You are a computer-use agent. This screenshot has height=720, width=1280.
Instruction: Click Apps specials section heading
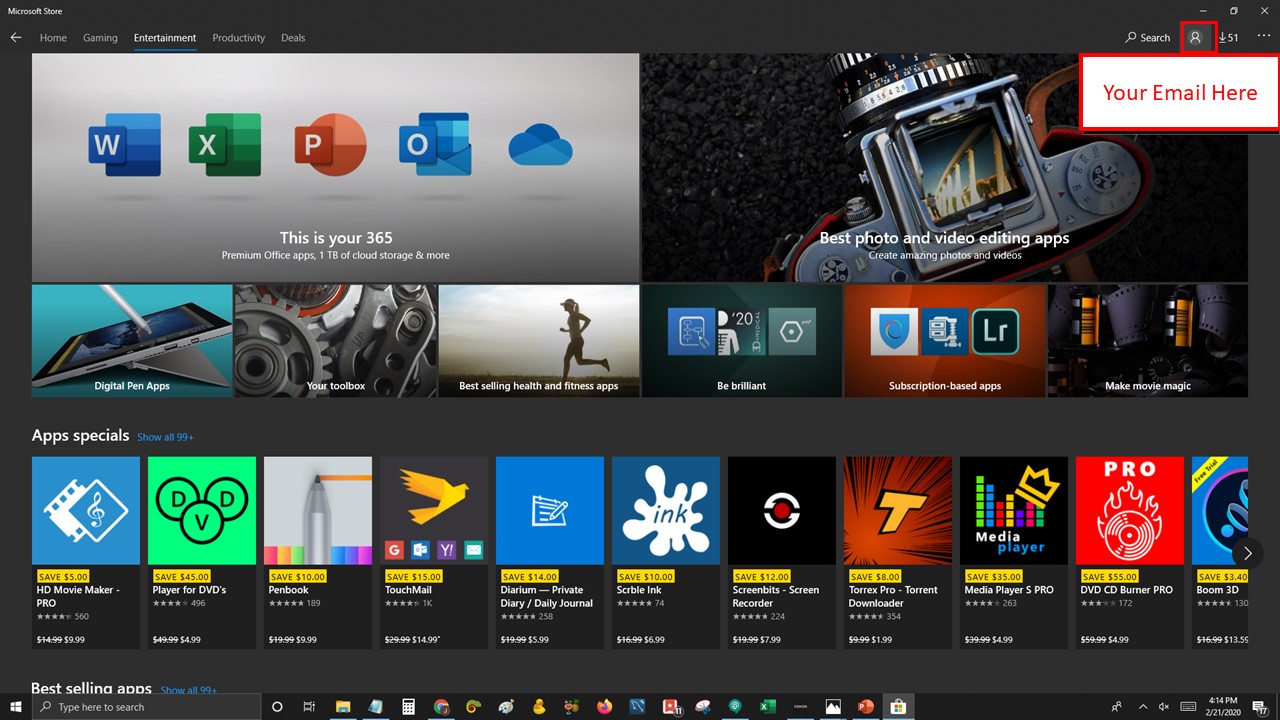(x=80, y=436)
